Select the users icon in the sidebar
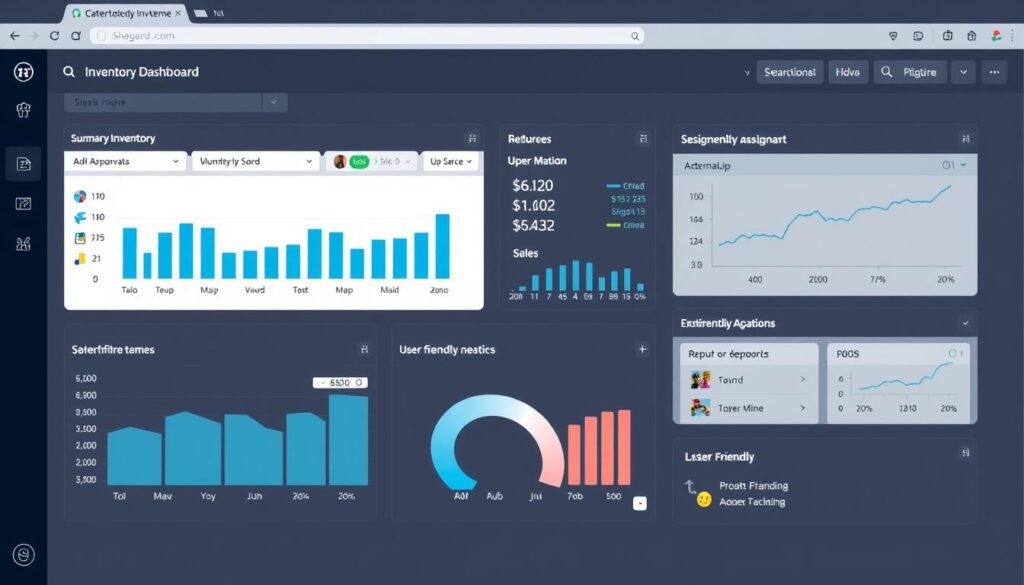The height and width of the screenshot is (585, 1024). [x=23, y=242]
